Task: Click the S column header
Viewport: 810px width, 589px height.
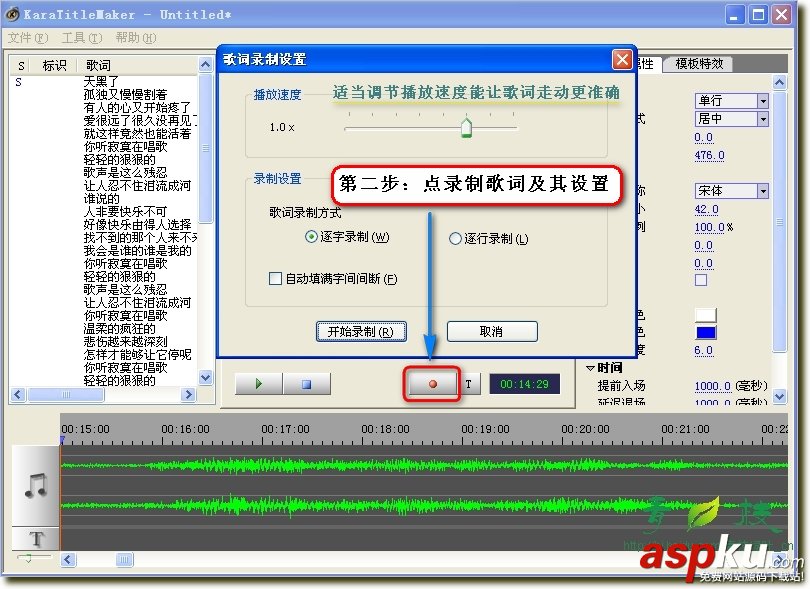Action: (21, 66)
